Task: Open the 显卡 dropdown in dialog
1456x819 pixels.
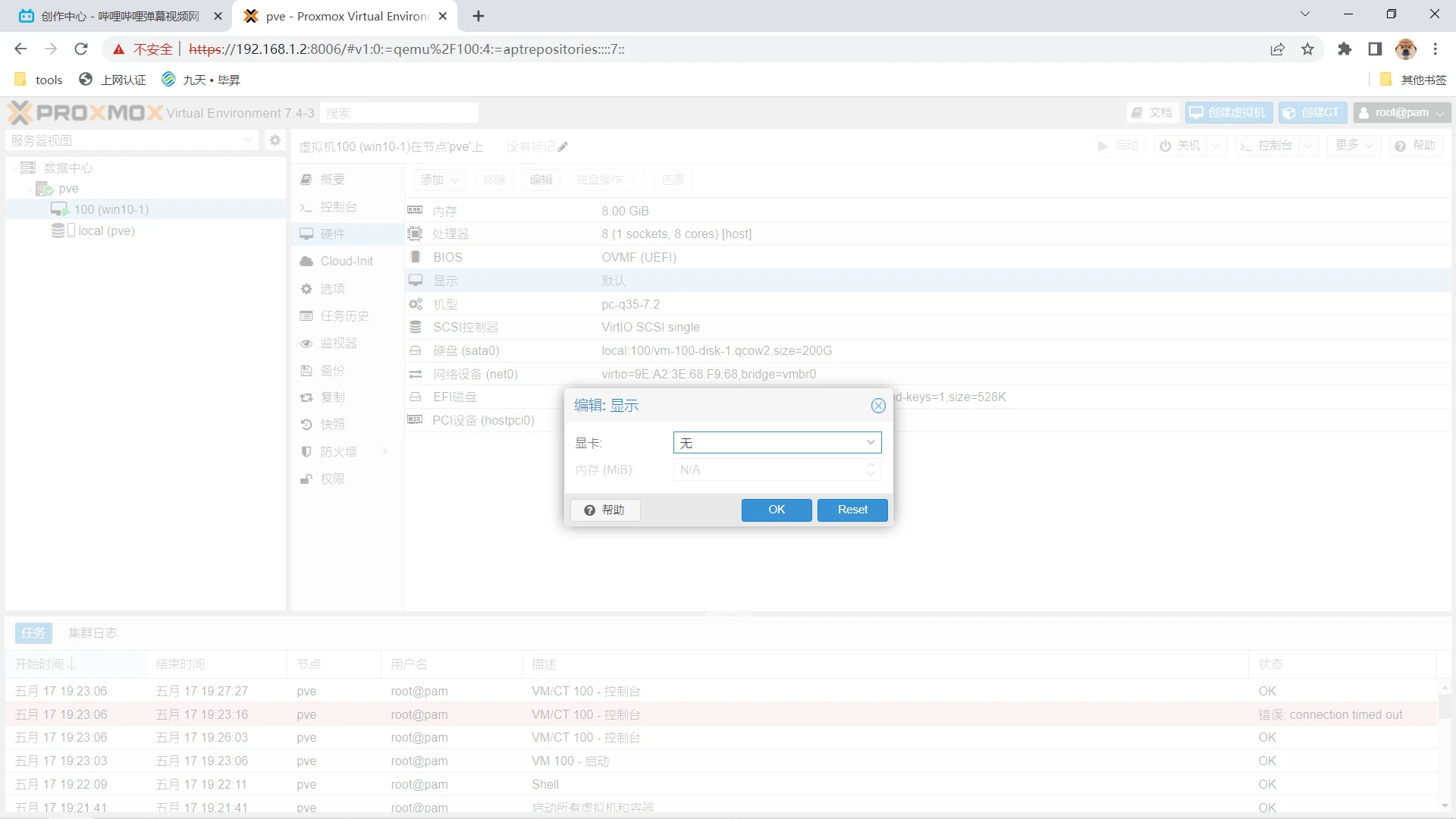Action: tap(871, 443)
